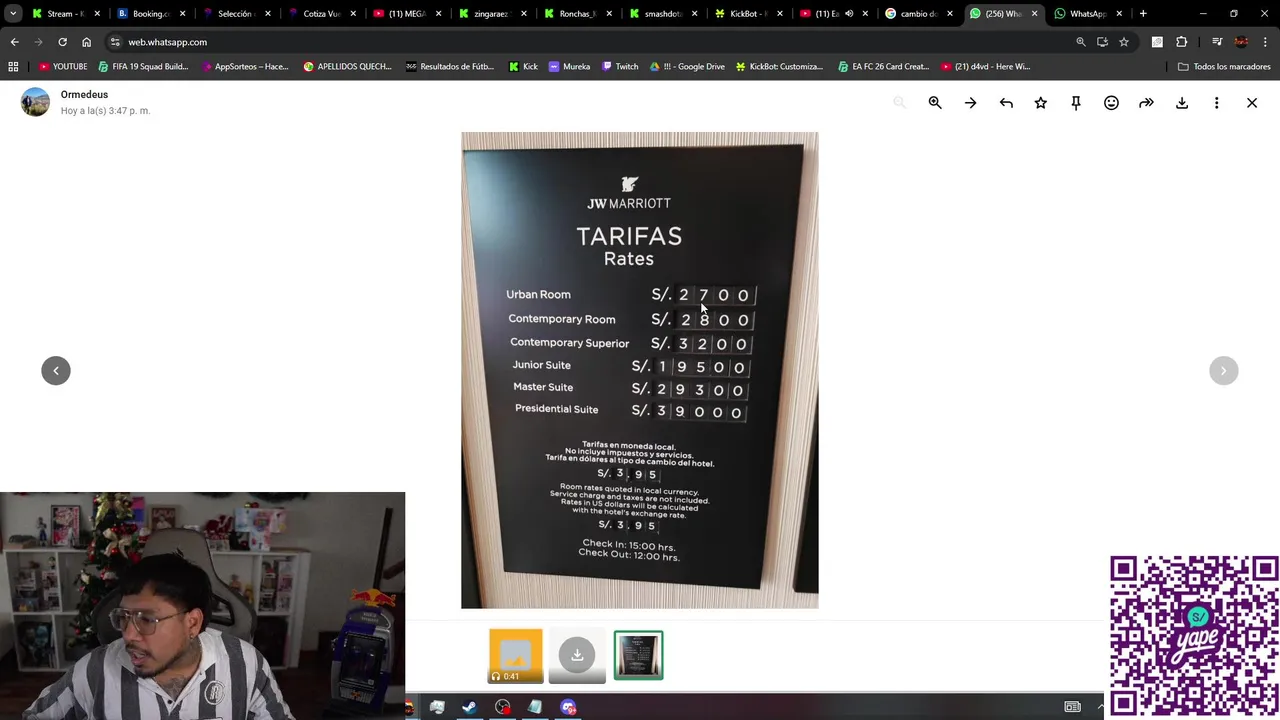Open OBS Studio from the taskbar
The height and width of the screenshot is (720, 1280).
502,707
